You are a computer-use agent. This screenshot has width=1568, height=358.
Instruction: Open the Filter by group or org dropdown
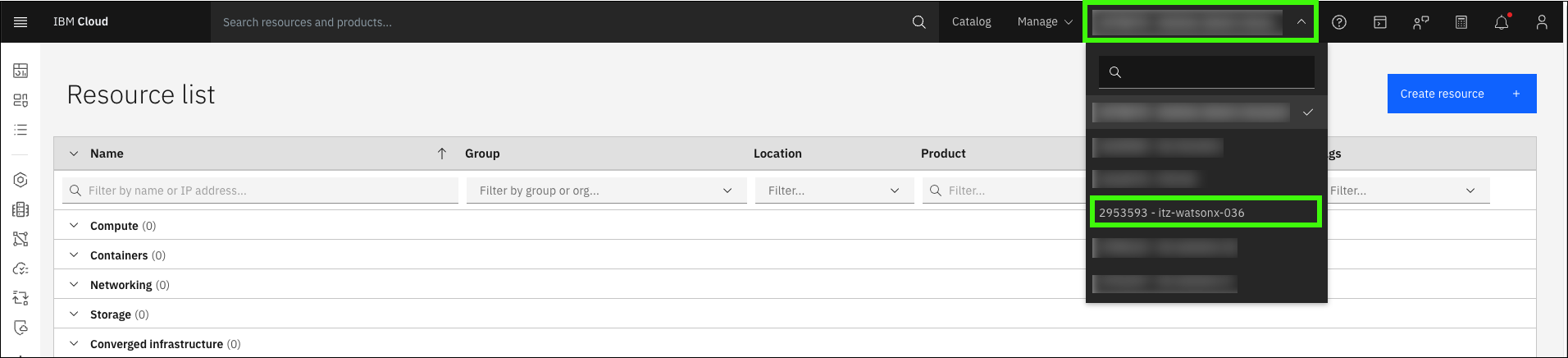pyautogui.click(x=606, y=190)
